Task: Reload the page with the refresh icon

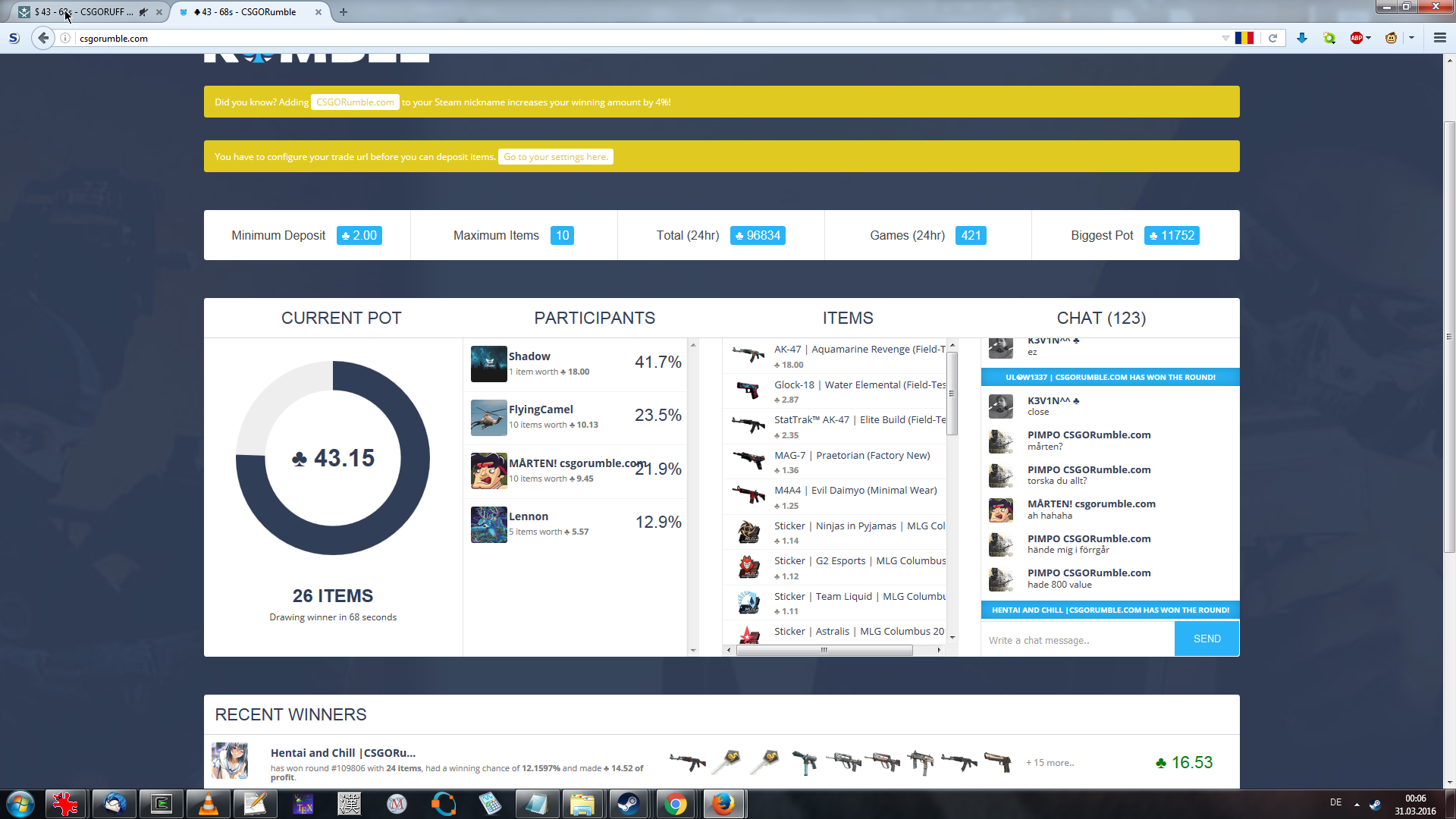Action: click(1273, 38)
